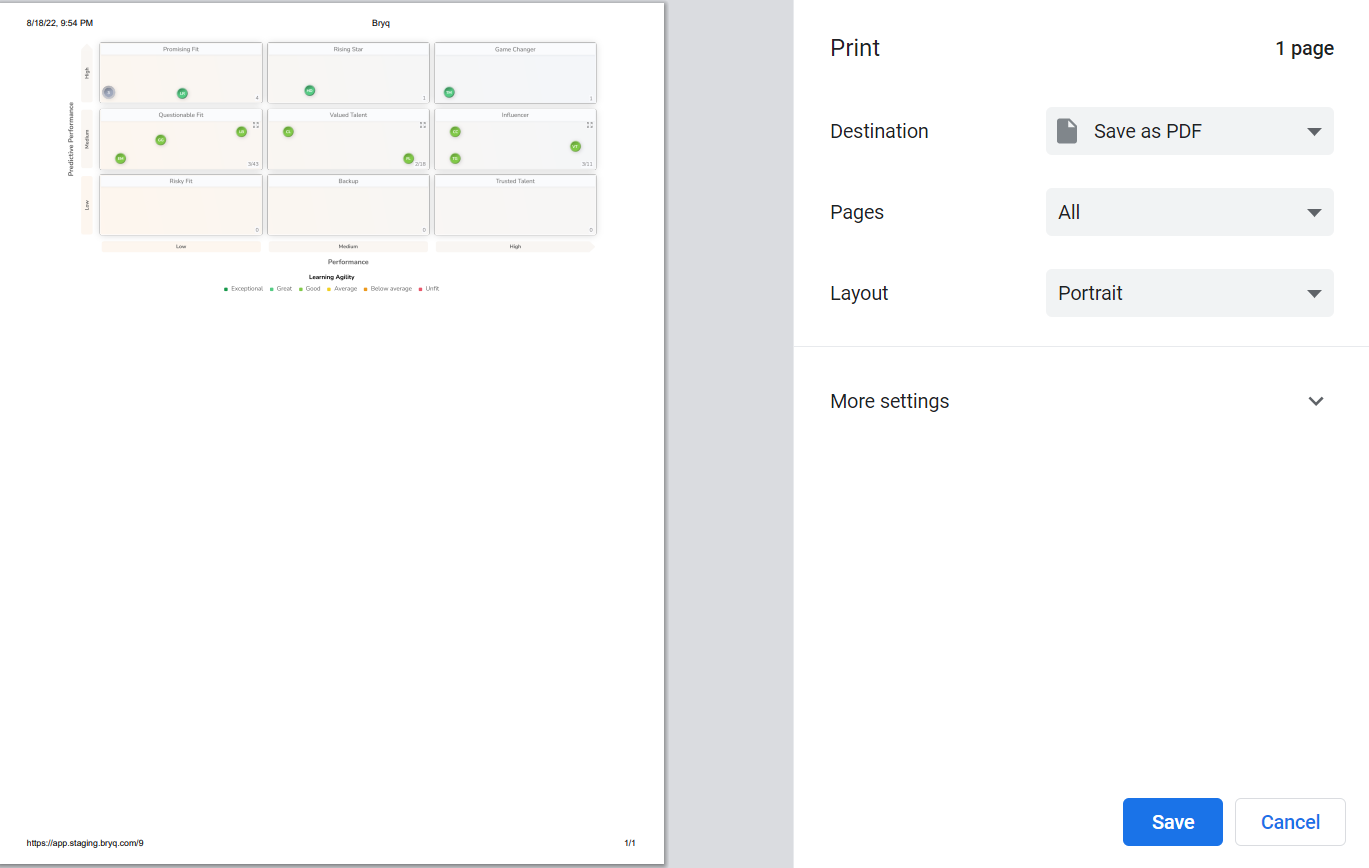The height and width of the screenshot is (868, 1369).
Task: Click the green avatar in Rising Star box
Action: click(x=310, y=91)
